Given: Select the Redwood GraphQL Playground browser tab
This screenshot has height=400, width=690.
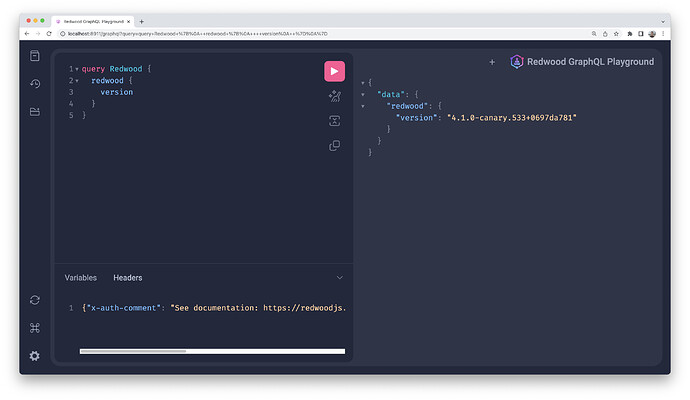Looking at the screenshot, I should 93,21.
